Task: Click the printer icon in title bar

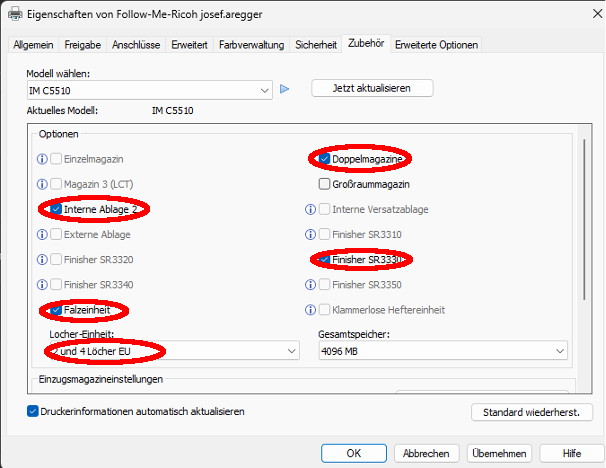Action: pos(15,14)
